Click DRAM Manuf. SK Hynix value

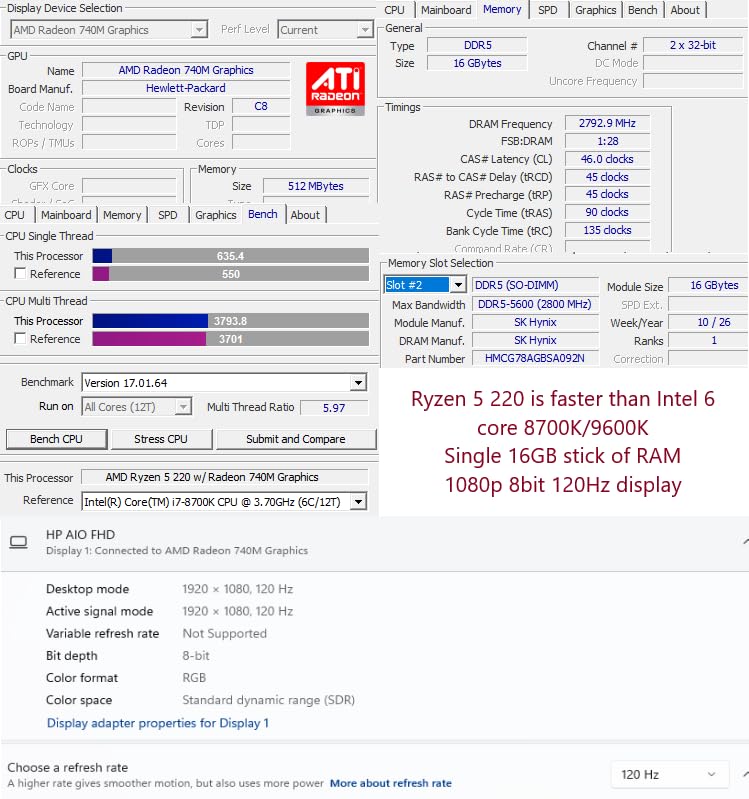point(535,340)
